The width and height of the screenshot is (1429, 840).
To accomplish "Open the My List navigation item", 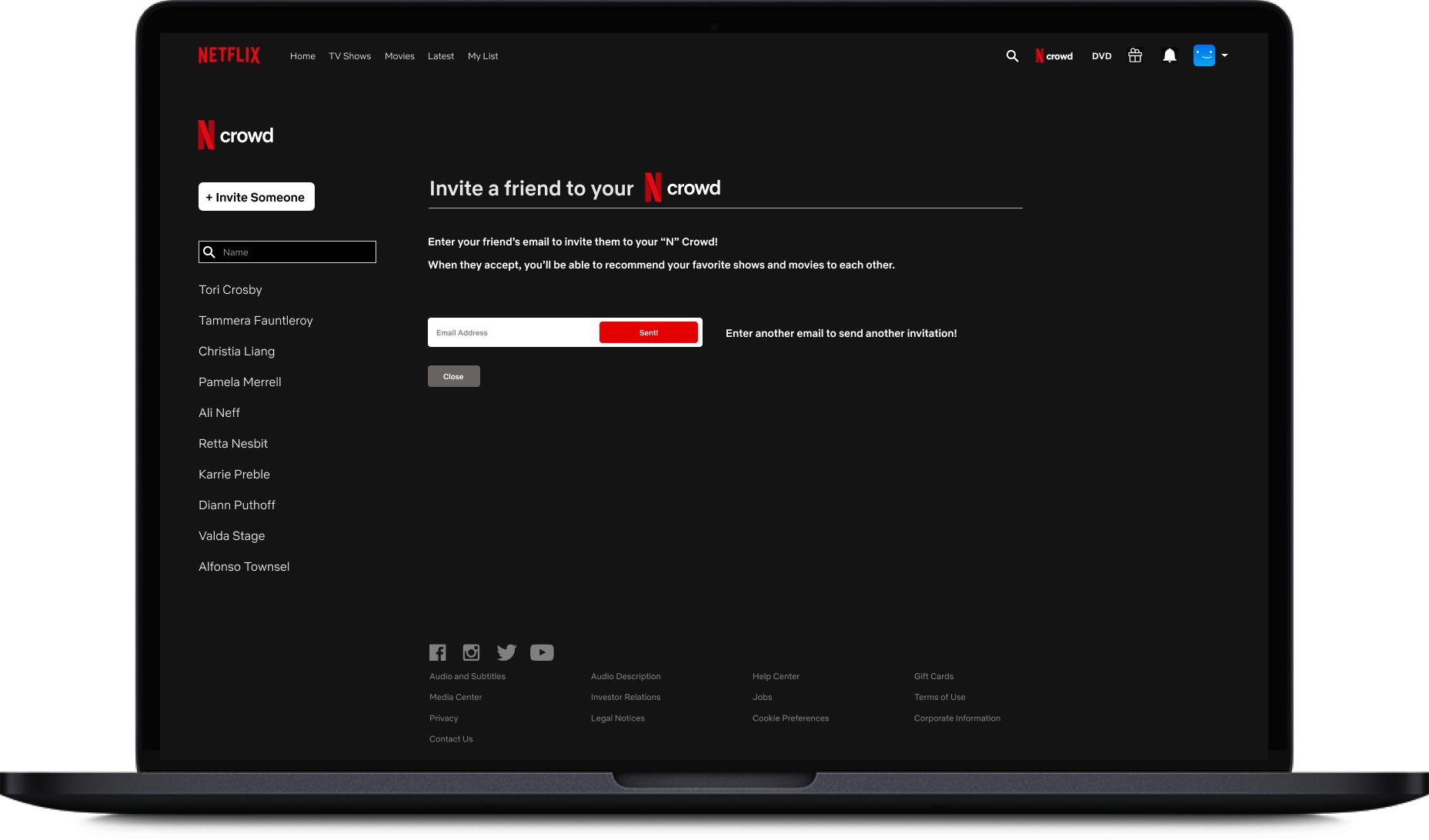I will click(482, 55).
